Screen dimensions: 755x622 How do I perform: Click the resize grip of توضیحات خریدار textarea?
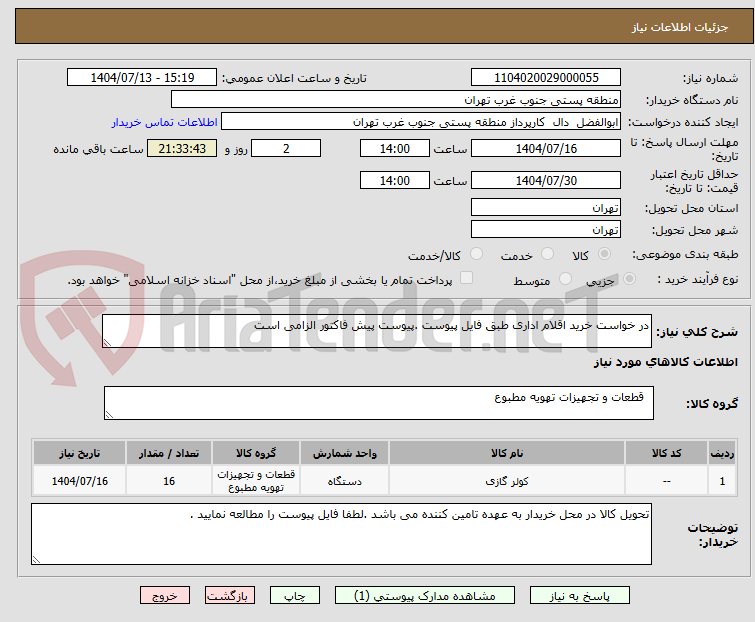pyautogui.click(x=37, y=559)
